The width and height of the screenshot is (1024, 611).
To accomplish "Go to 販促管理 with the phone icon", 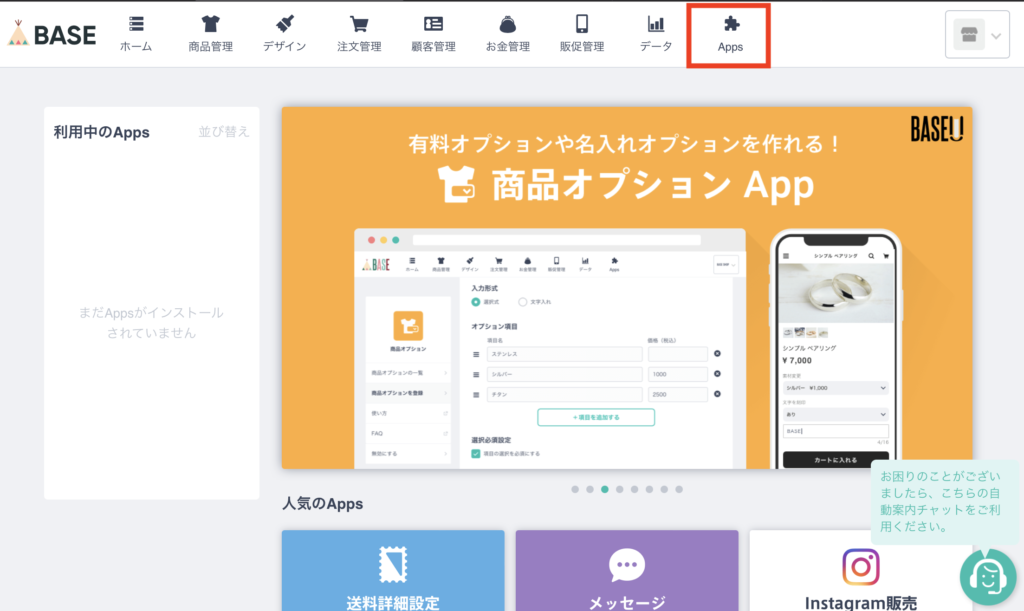I will pos(582,34).
